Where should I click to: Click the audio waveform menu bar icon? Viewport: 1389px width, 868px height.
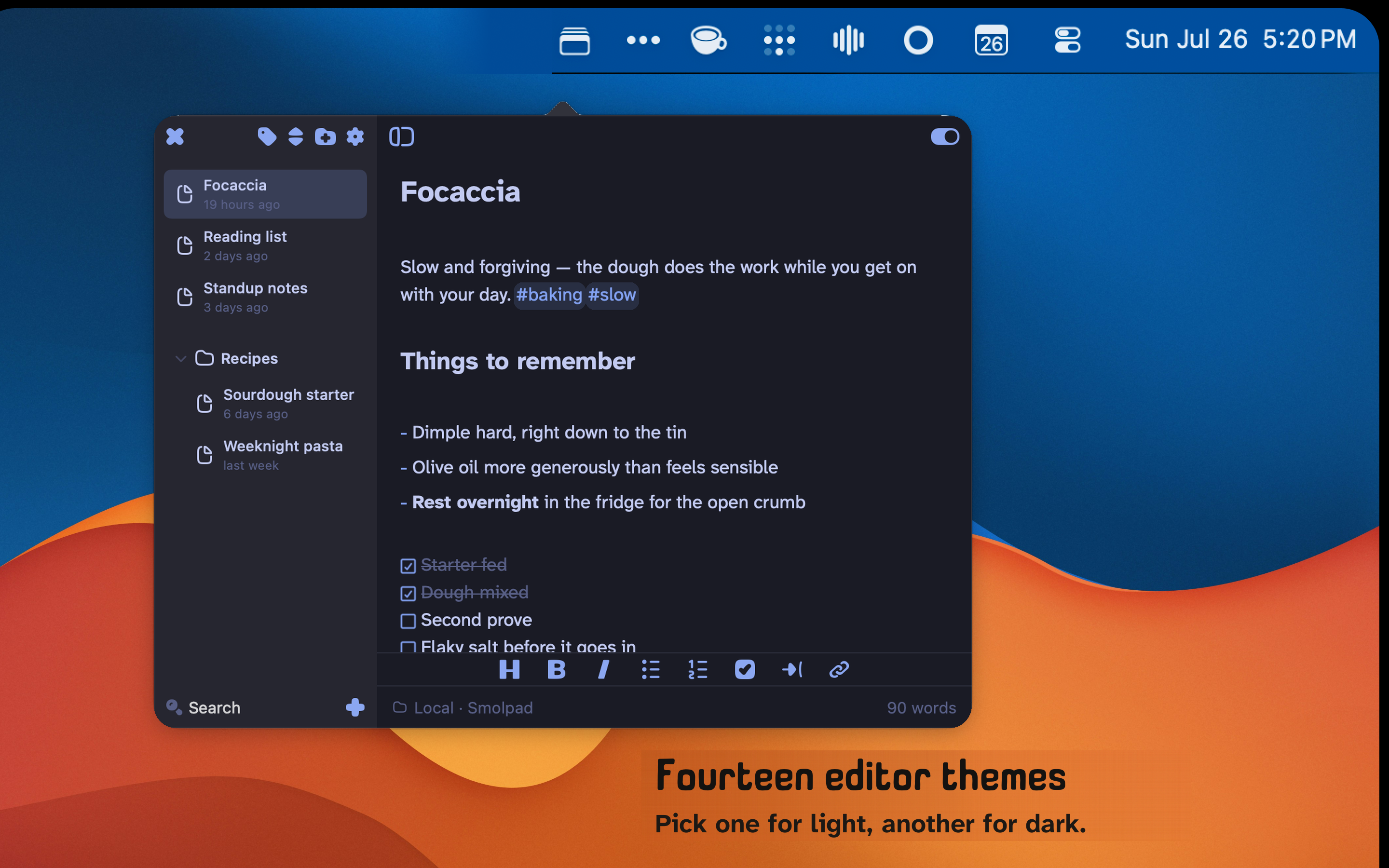tap(848, 40)
